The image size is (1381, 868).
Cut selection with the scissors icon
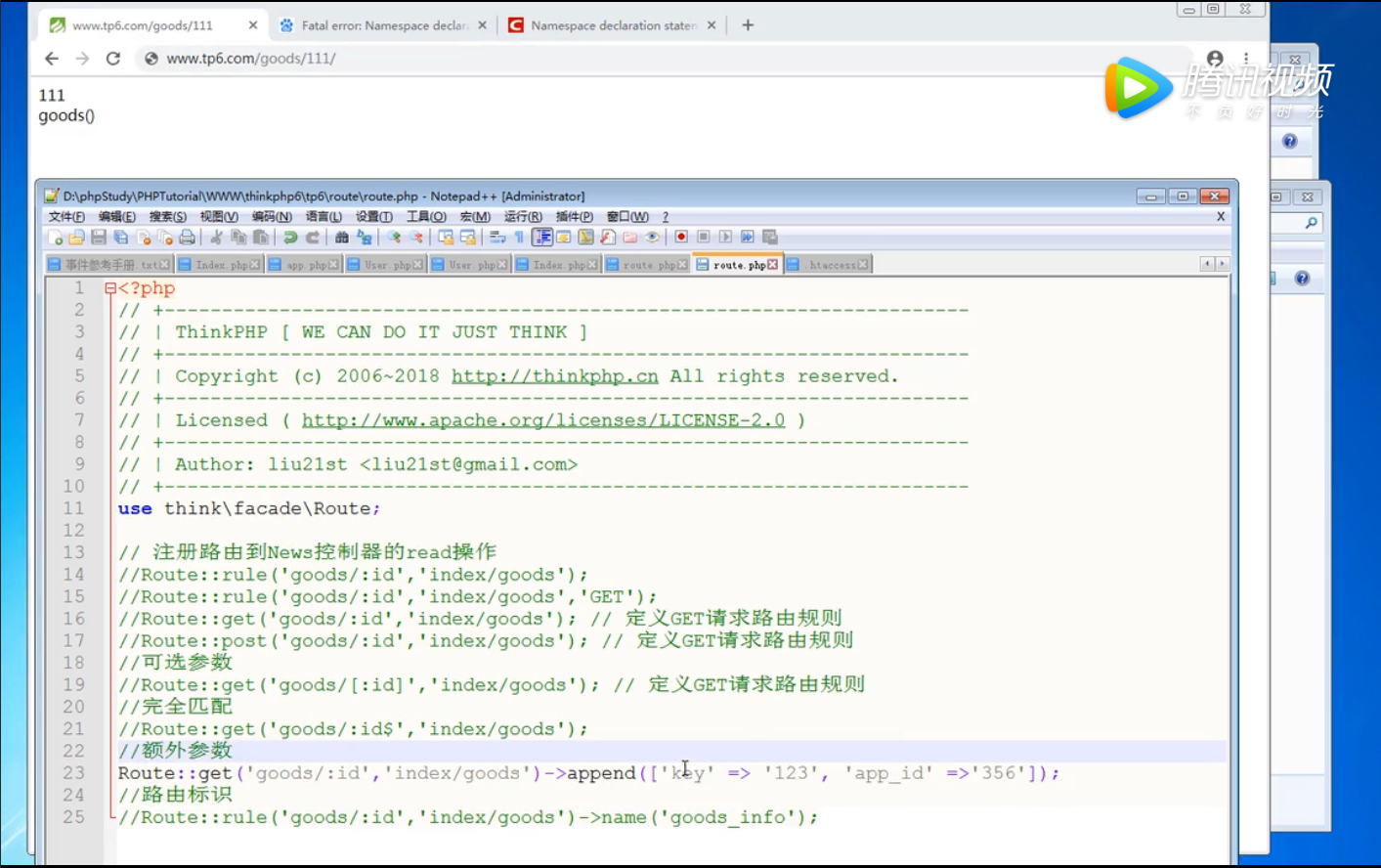(x=216, y=238)
